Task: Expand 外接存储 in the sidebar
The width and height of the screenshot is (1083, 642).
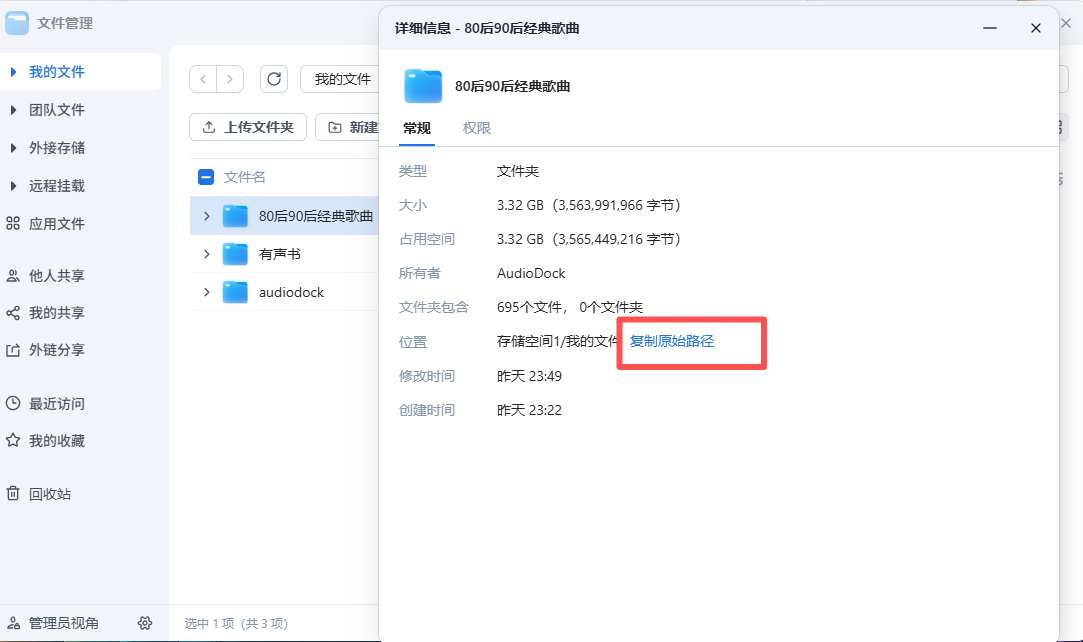Action: tap(13, 148)
